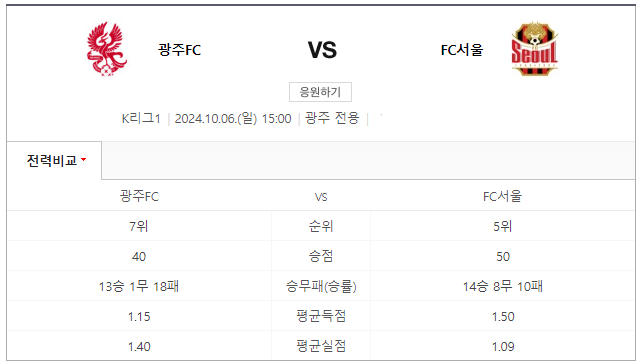Viewport: 644px width, 364px height.
Task: Click the 승무패(승률) row label
Action: coord(321,286)
